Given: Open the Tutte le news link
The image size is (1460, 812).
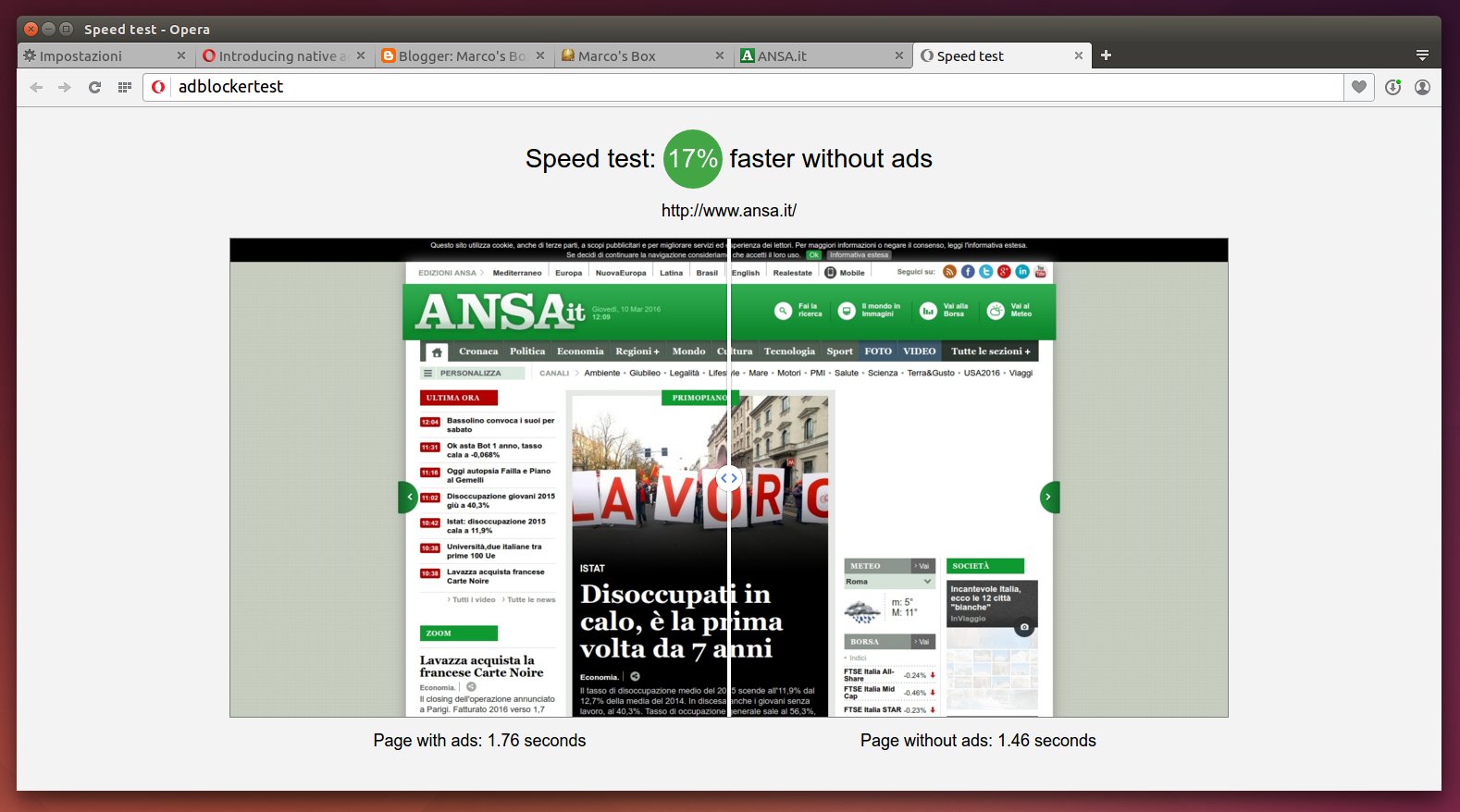Looking at the screenshot, I should coord(529,600).
